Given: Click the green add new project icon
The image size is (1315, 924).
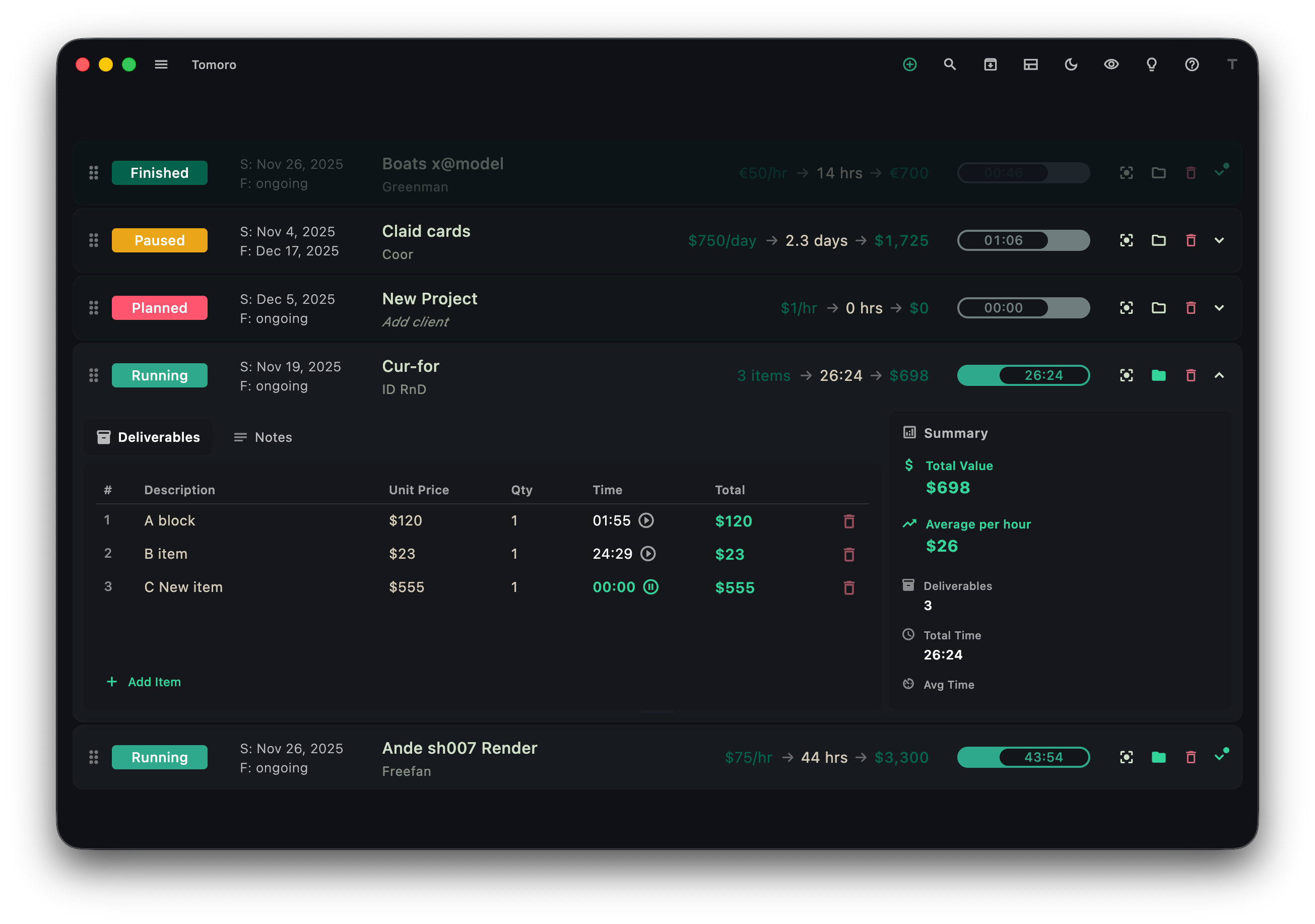Looking at the screenshot, I should coord(909,64).
